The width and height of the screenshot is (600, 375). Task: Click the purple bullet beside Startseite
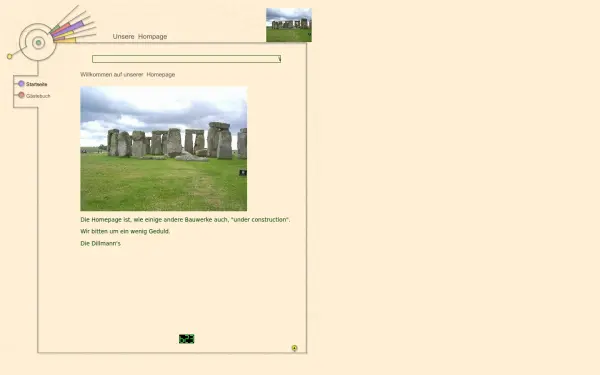click(x=21, y=83)
